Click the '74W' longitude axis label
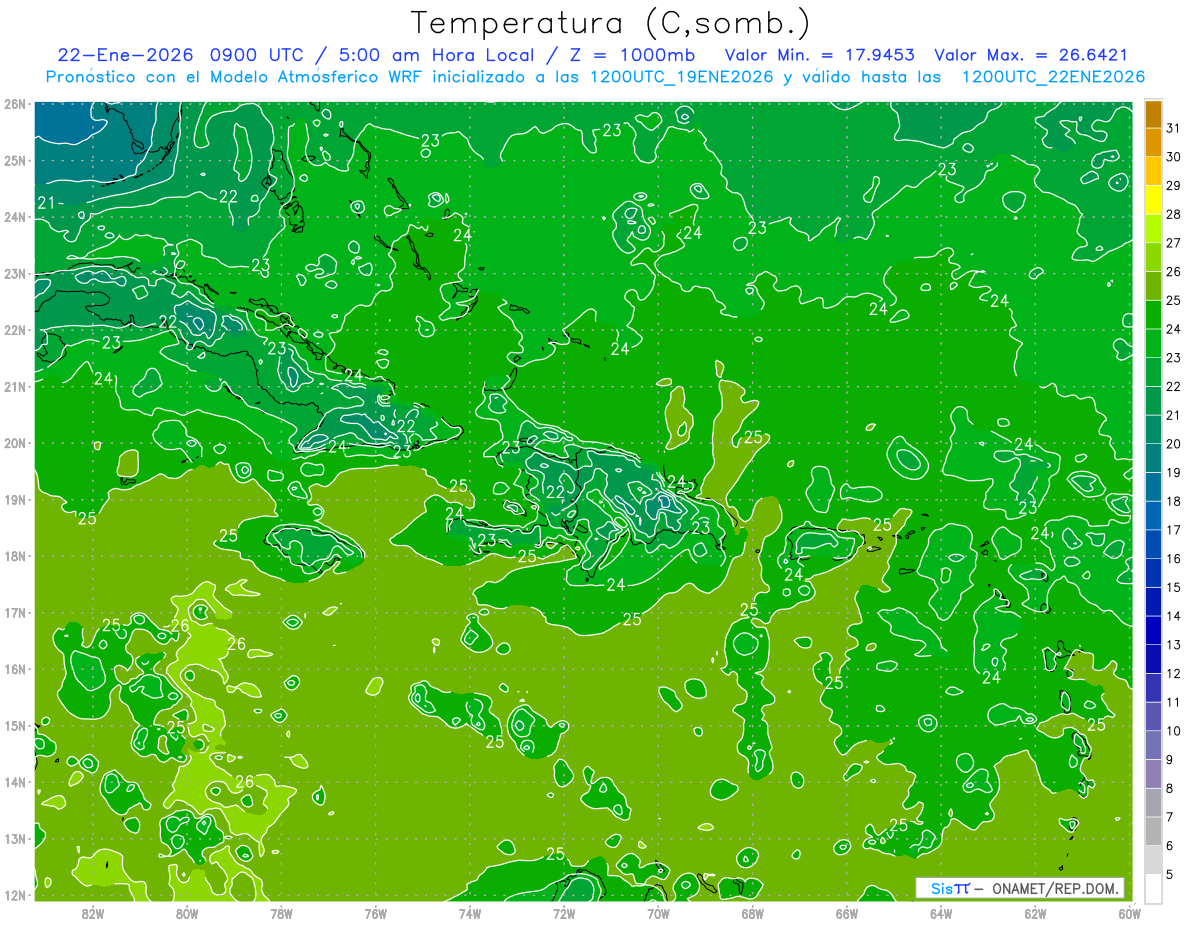1200x927 pixels. 469,913
